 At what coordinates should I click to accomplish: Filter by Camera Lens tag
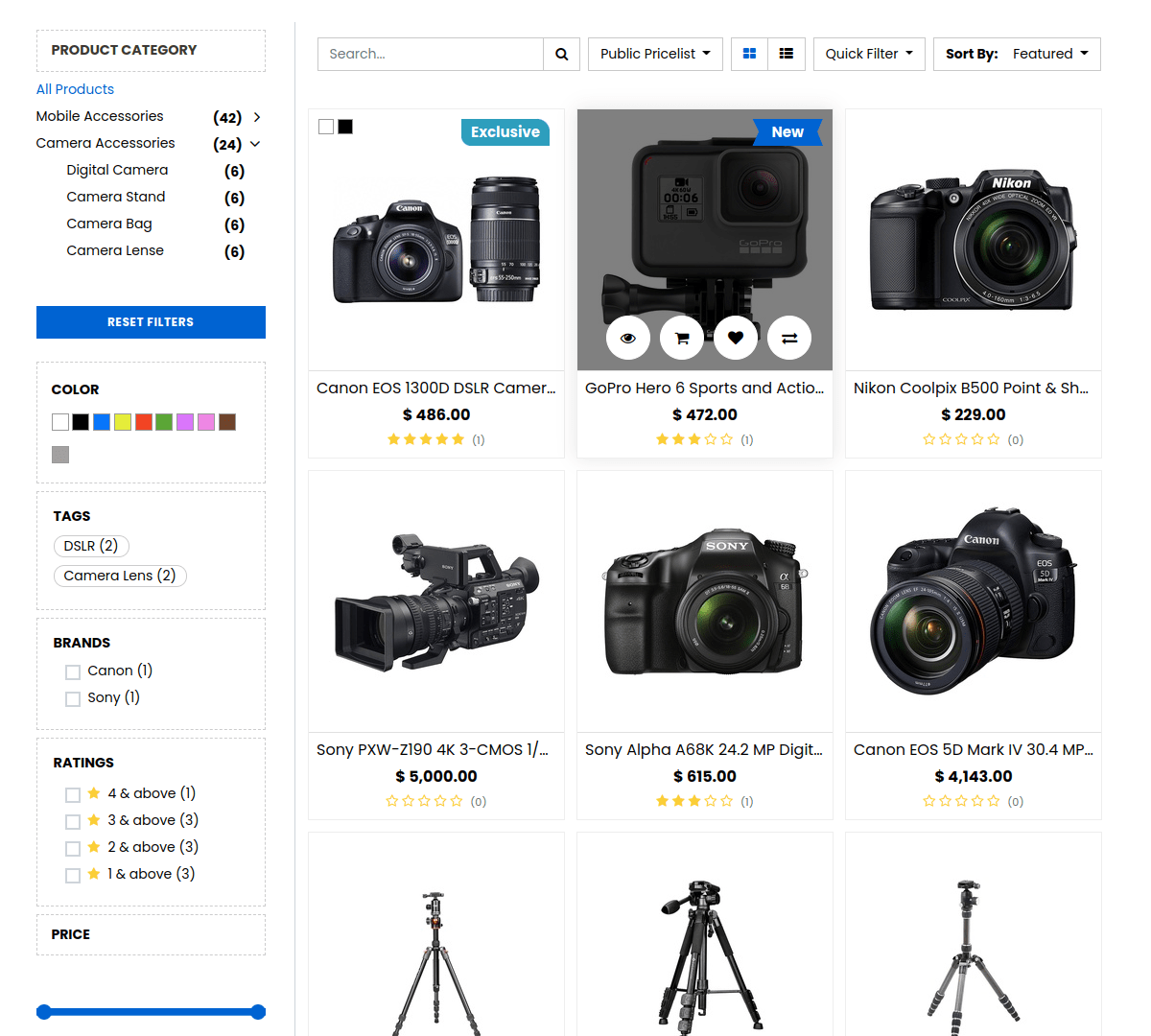click(x=120, y=576)
